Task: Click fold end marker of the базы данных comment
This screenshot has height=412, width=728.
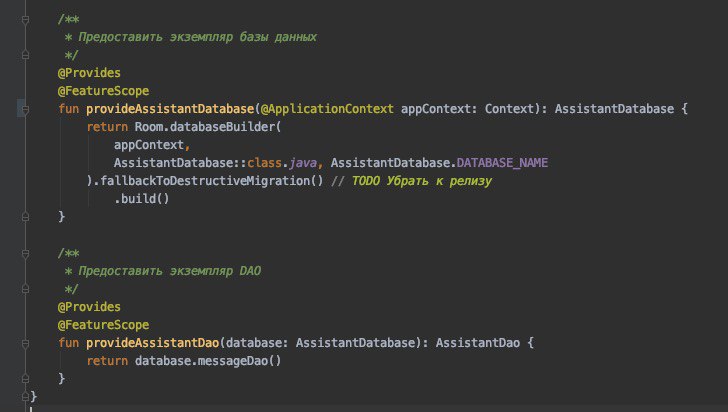Action: [26, 55]
